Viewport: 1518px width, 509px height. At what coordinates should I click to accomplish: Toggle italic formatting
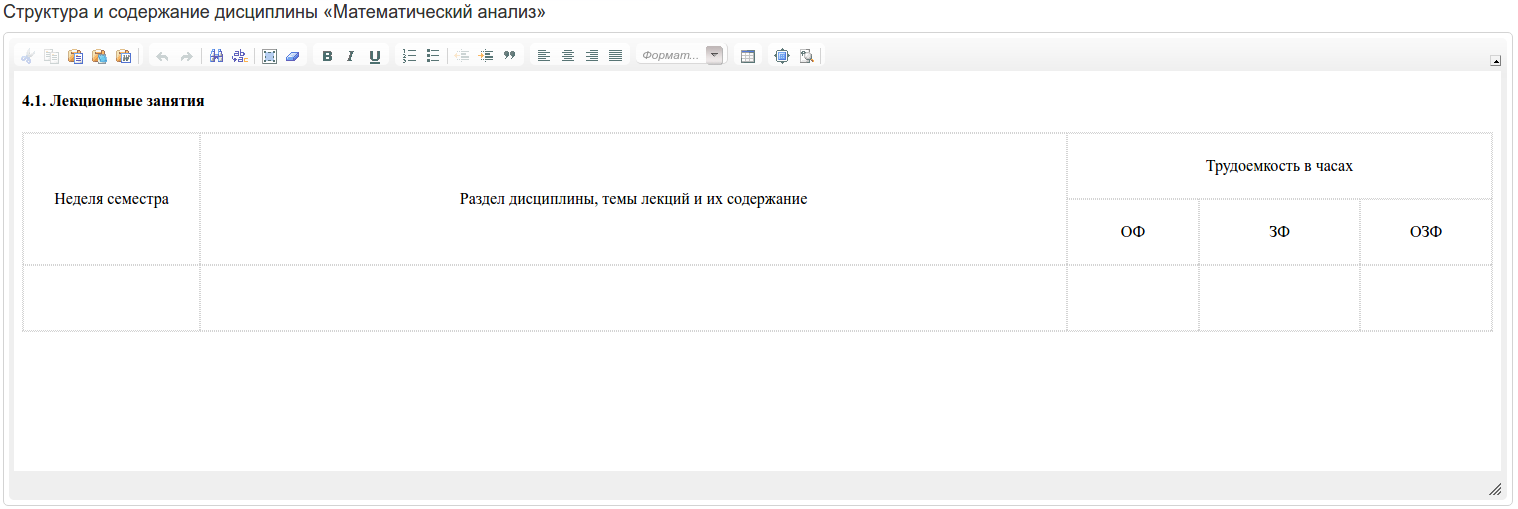(x=350, y=56)
